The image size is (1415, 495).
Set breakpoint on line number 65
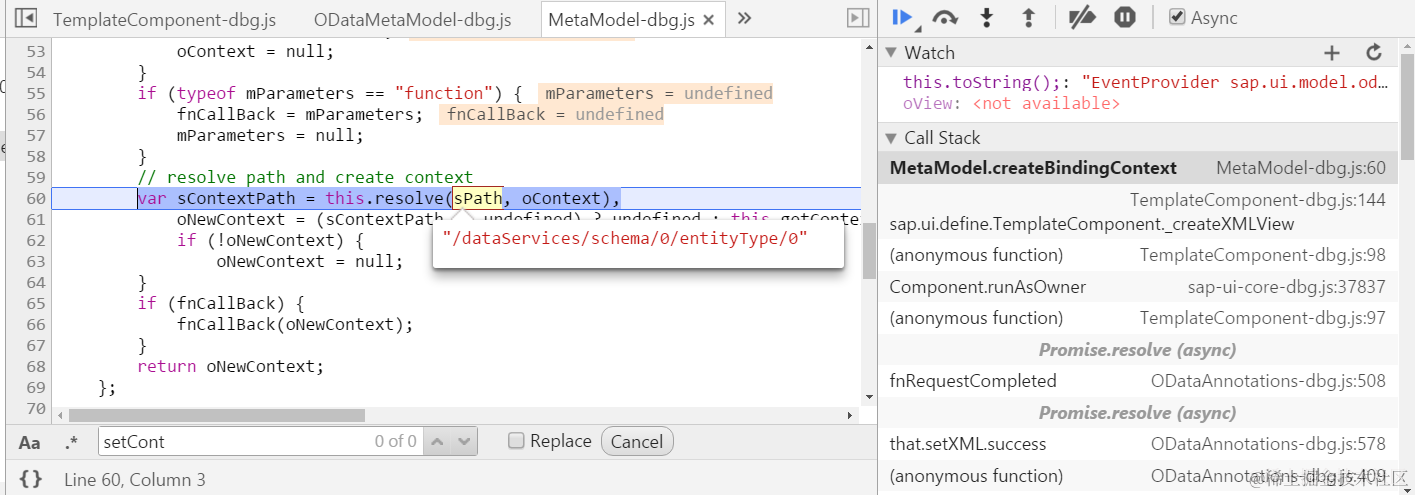(x=35, y=303)
